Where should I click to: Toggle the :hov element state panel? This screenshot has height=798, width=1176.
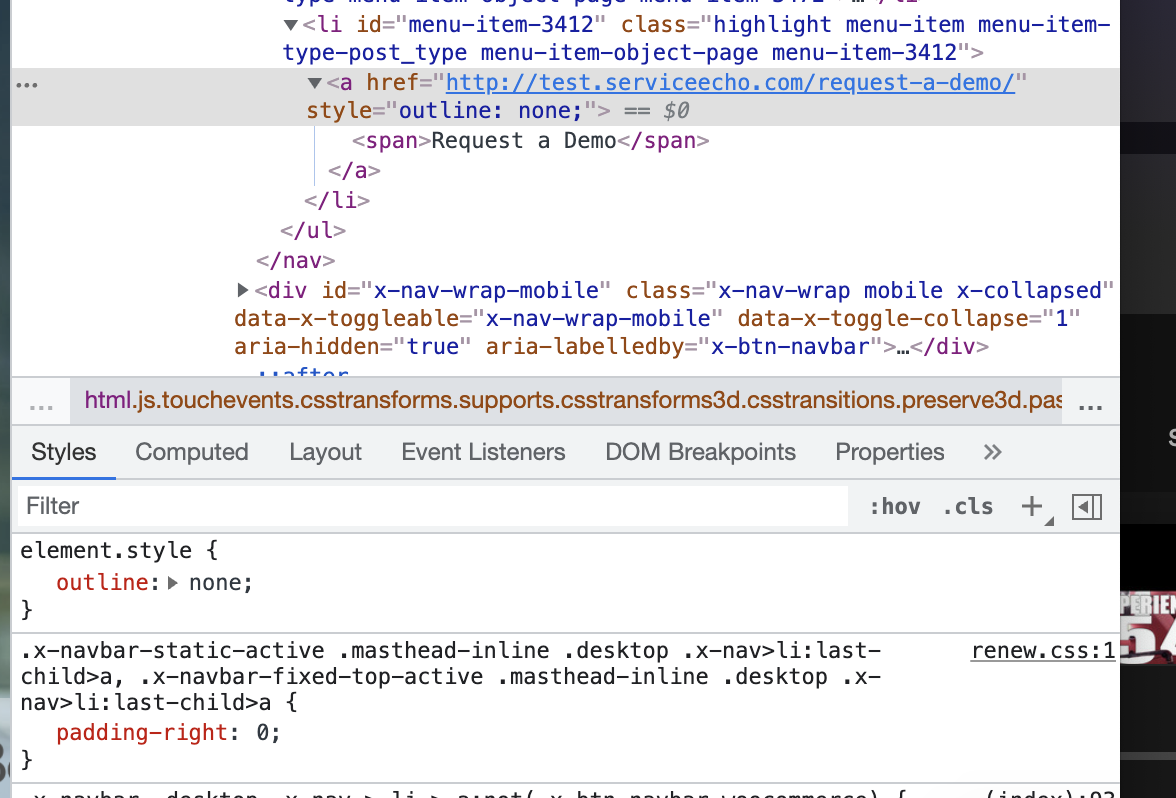tap(894, 507)
